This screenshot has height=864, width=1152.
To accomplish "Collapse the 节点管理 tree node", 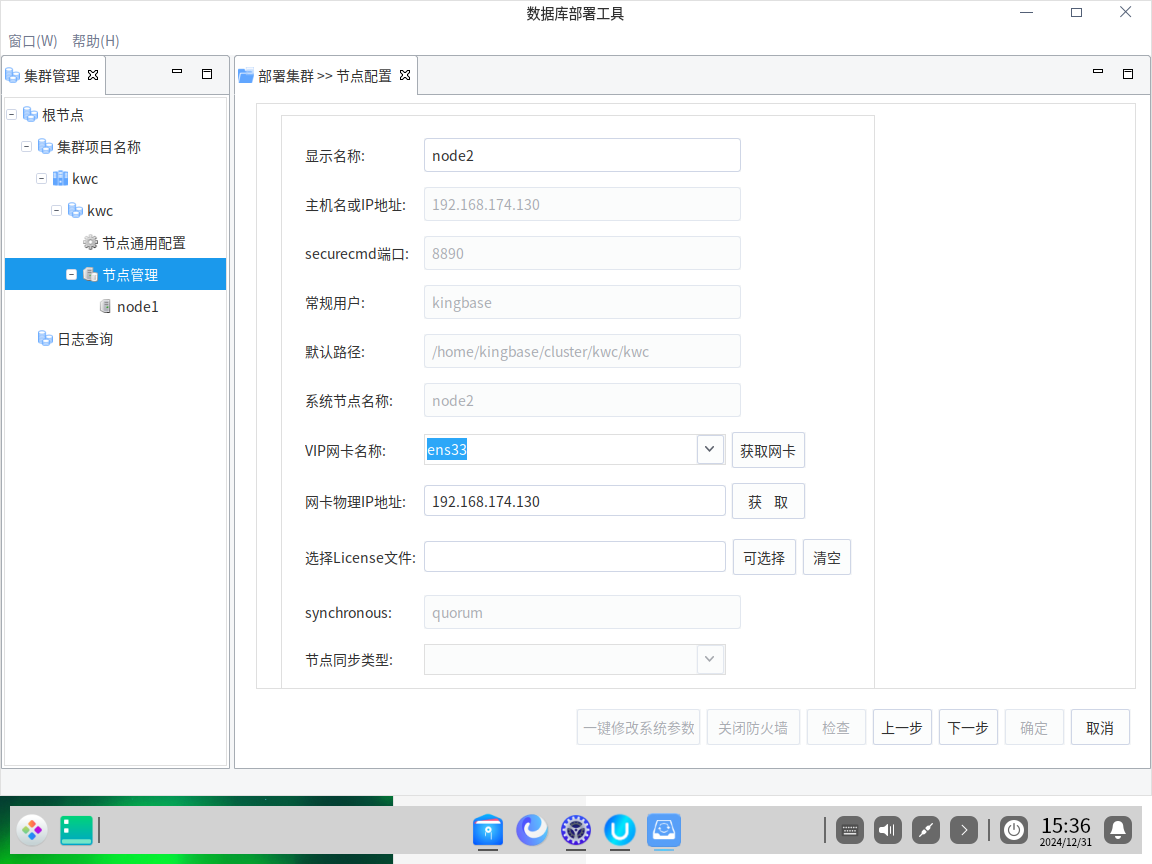I will tap(72, 275).
